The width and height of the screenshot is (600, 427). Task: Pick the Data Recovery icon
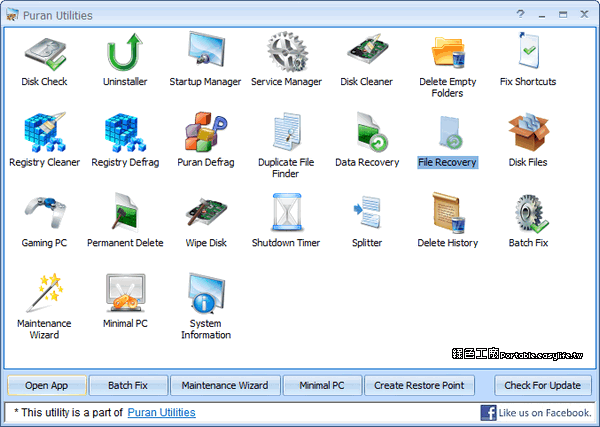367,132
